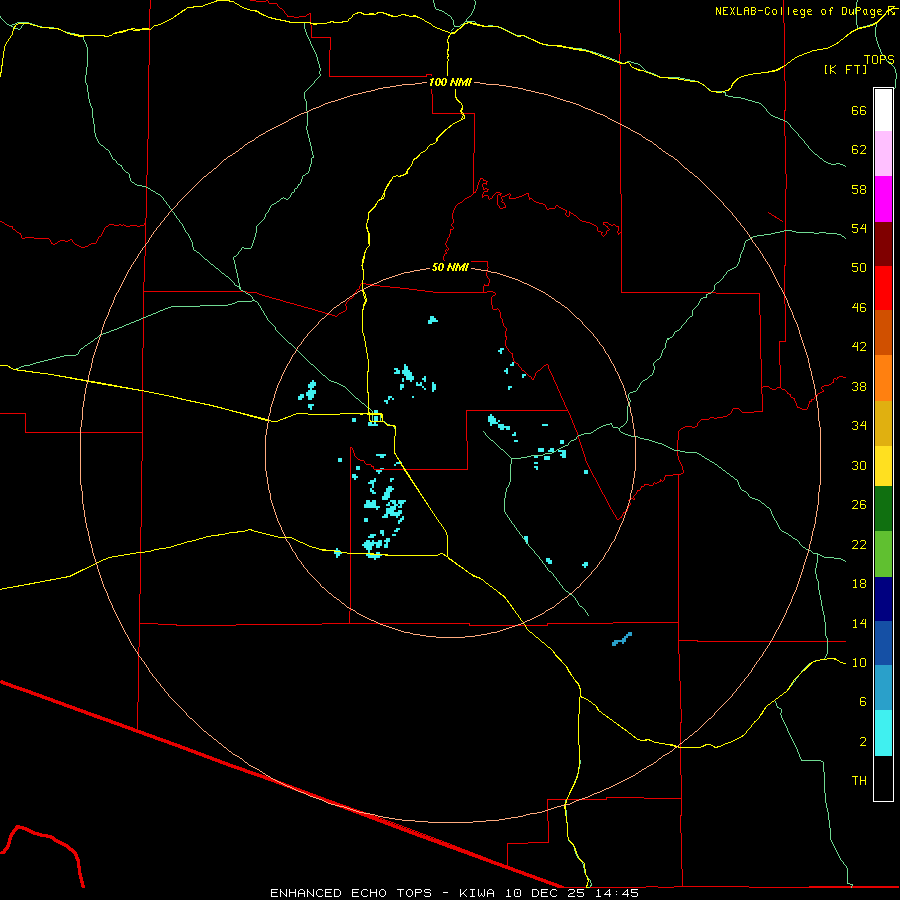Pick the cyan legend swatch

[883, 733]
